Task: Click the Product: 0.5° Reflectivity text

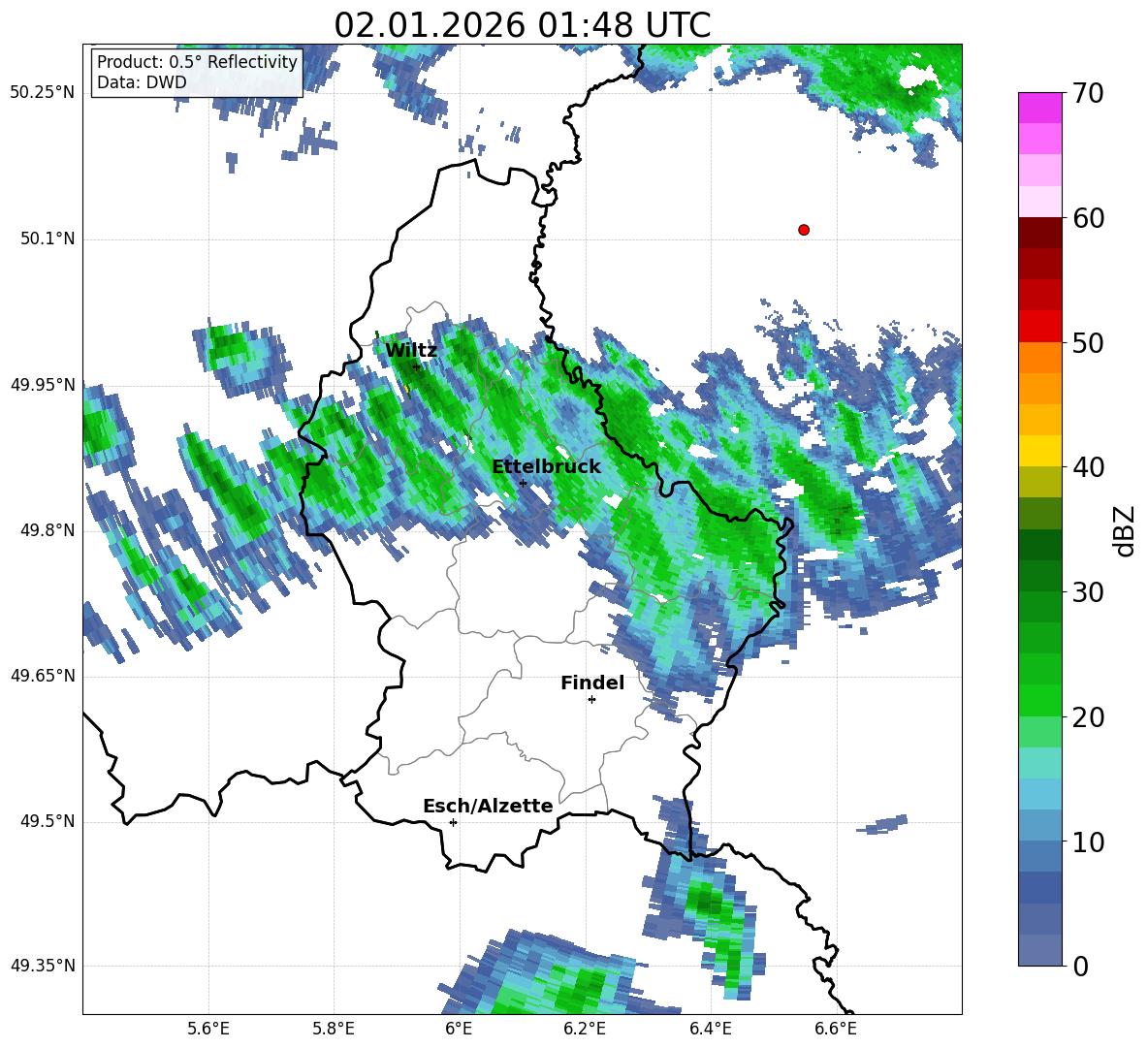Action: [x=197, y=61]
